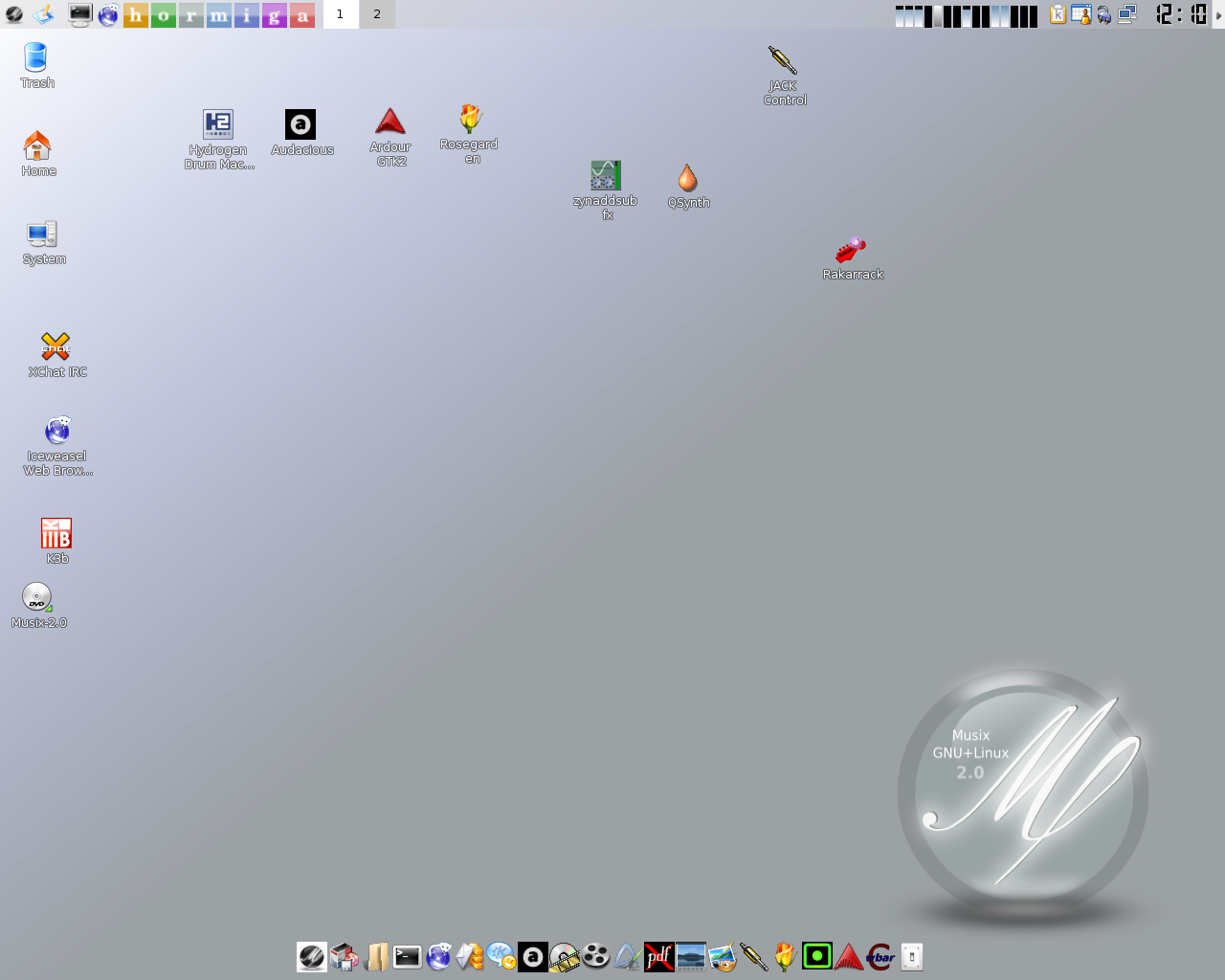This screenshot has height=980, width=1225.
Task: Click the digital clock in the panel
Action: pyautogui.click(x=1182, y=14)
